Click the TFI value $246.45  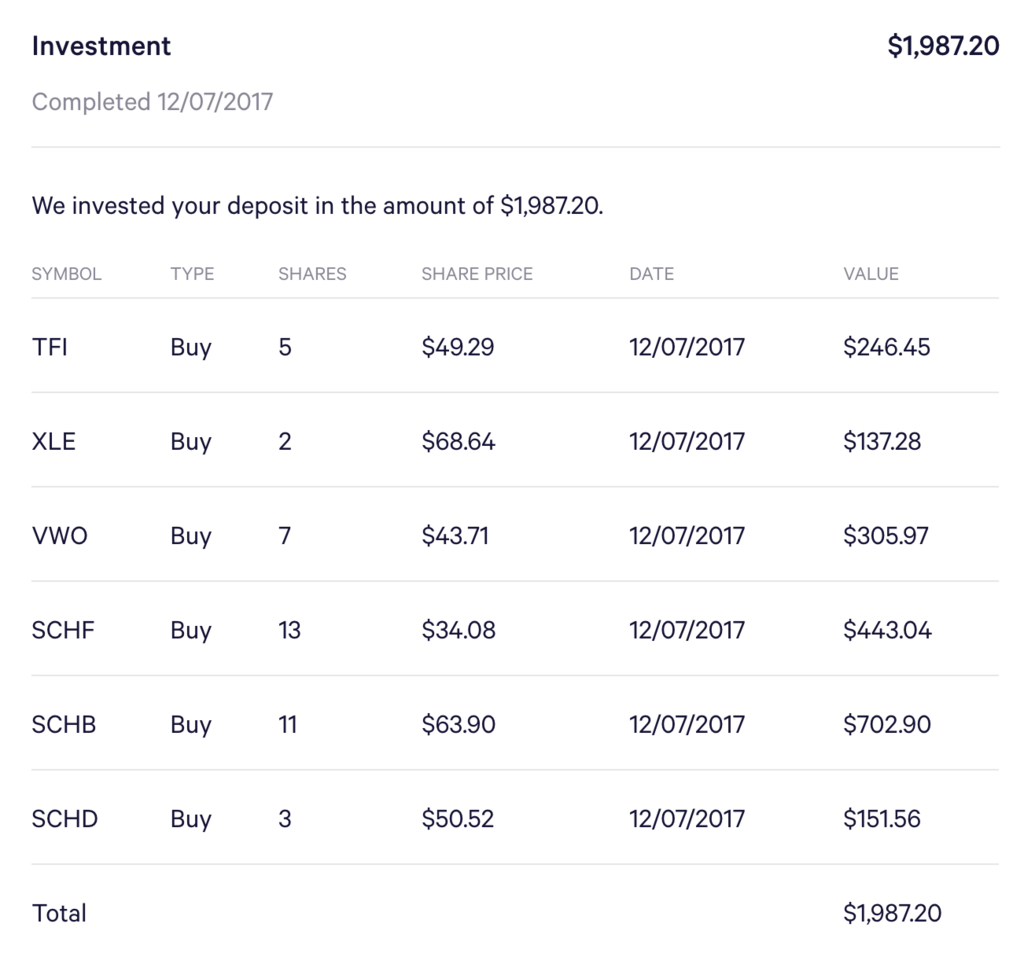886,347
